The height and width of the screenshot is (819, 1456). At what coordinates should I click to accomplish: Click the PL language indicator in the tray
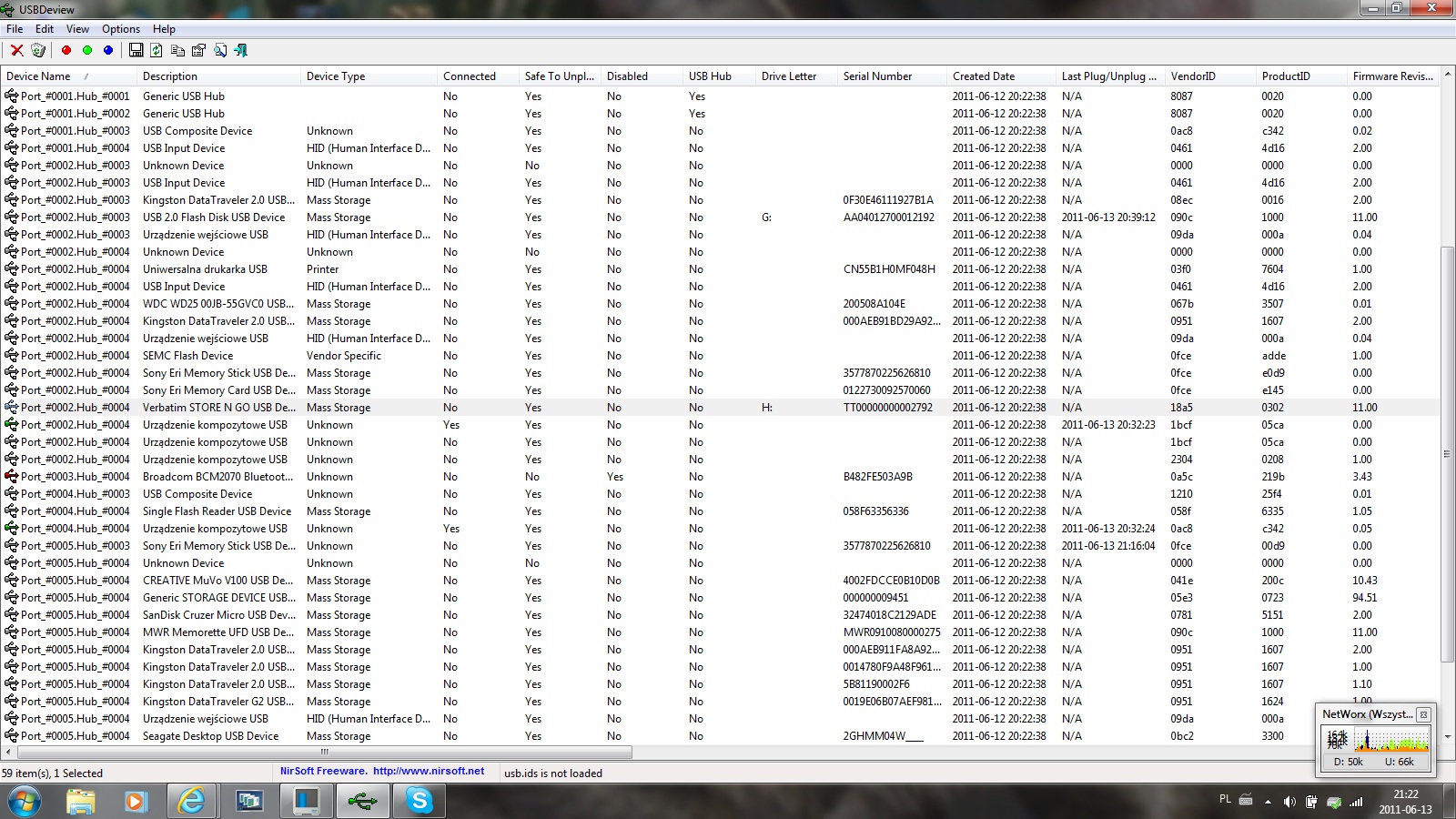(x=1225, y=799)
